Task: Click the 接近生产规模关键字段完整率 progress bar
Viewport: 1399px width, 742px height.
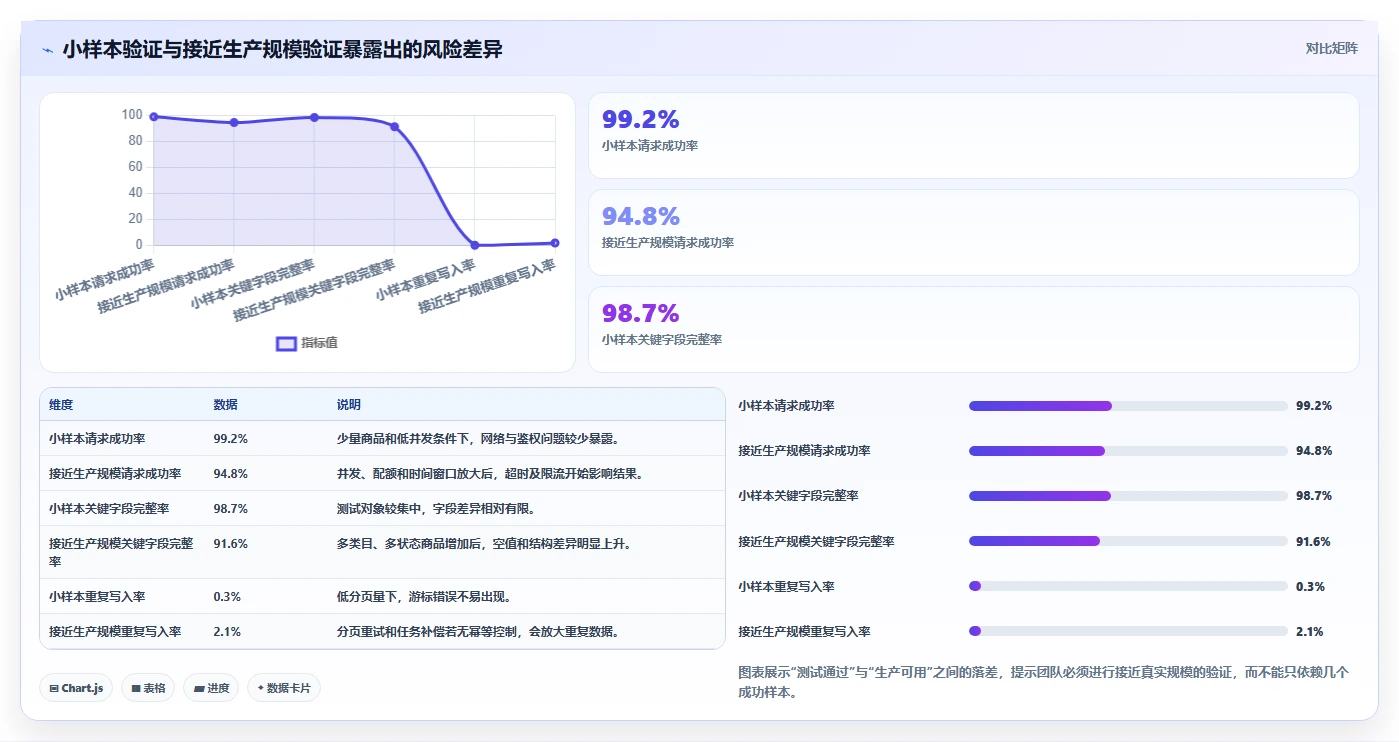Action: 1128,541
